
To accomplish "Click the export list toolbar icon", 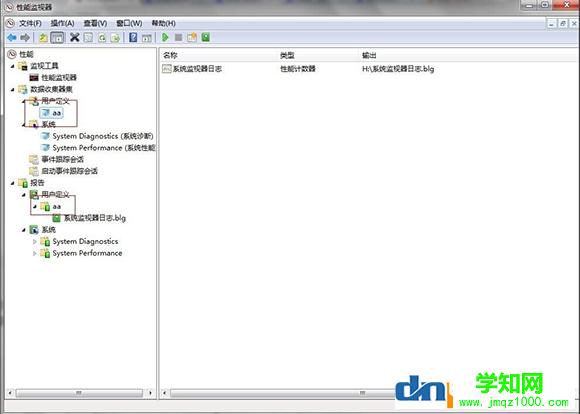I will [x=115, y=37].
